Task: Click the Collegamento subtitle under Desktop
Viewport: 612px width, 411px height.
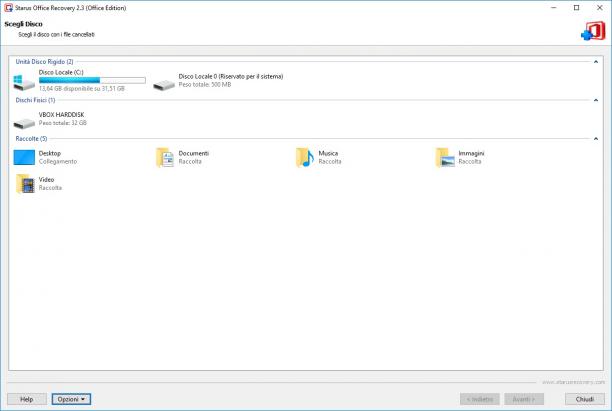Action: coord(58,161)
